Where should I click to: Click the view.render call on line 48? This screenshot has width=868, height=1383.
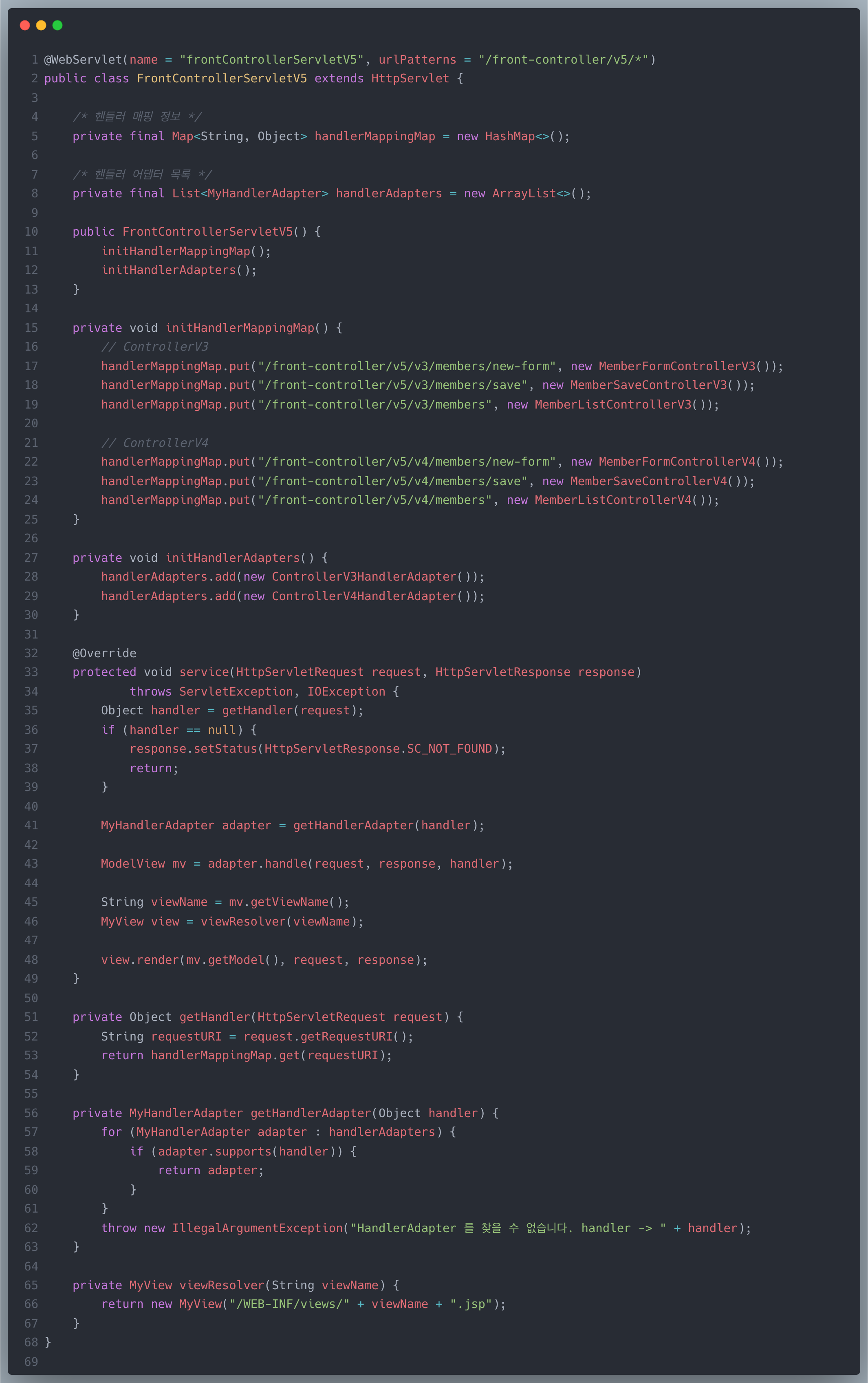coord(140,960)
